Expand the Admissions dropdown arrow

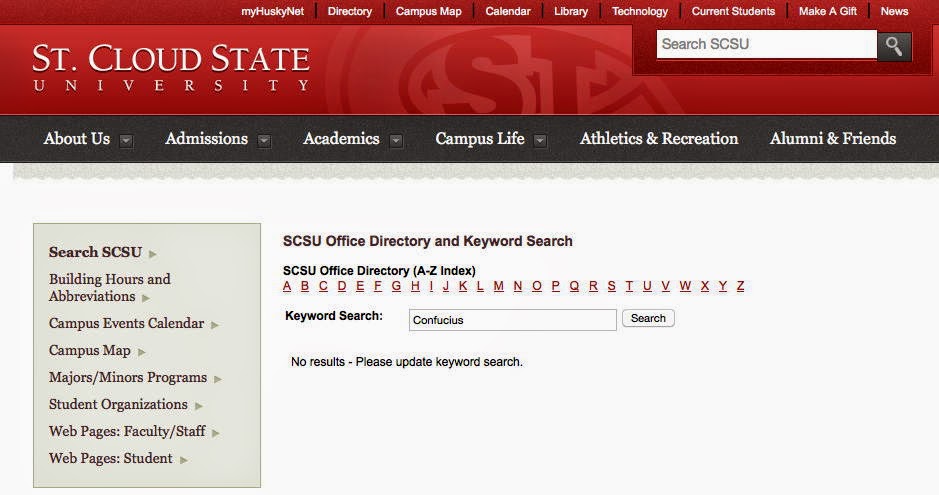[x=264, y=141]
